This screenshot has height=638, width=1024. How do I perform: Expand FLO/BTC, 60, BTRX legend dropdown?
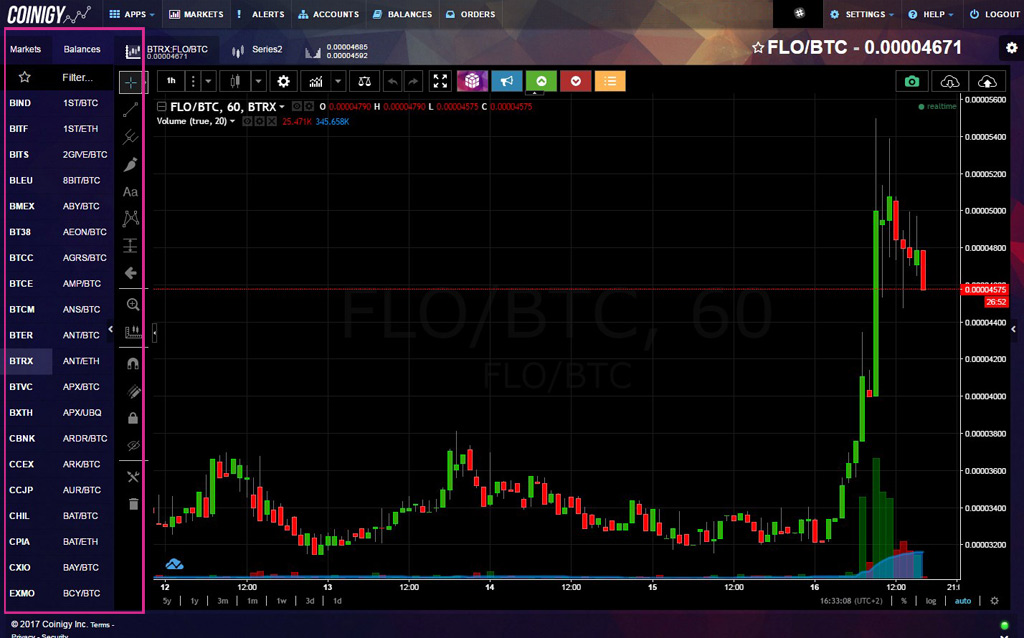coord(282,107)
